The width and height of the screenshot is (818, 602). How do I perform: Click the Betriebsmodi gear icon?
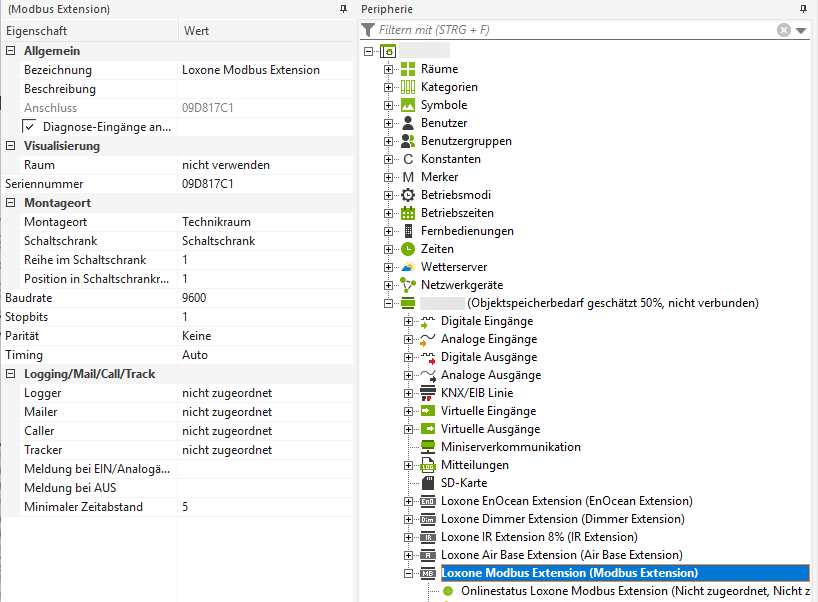click(x=408, y=195)
